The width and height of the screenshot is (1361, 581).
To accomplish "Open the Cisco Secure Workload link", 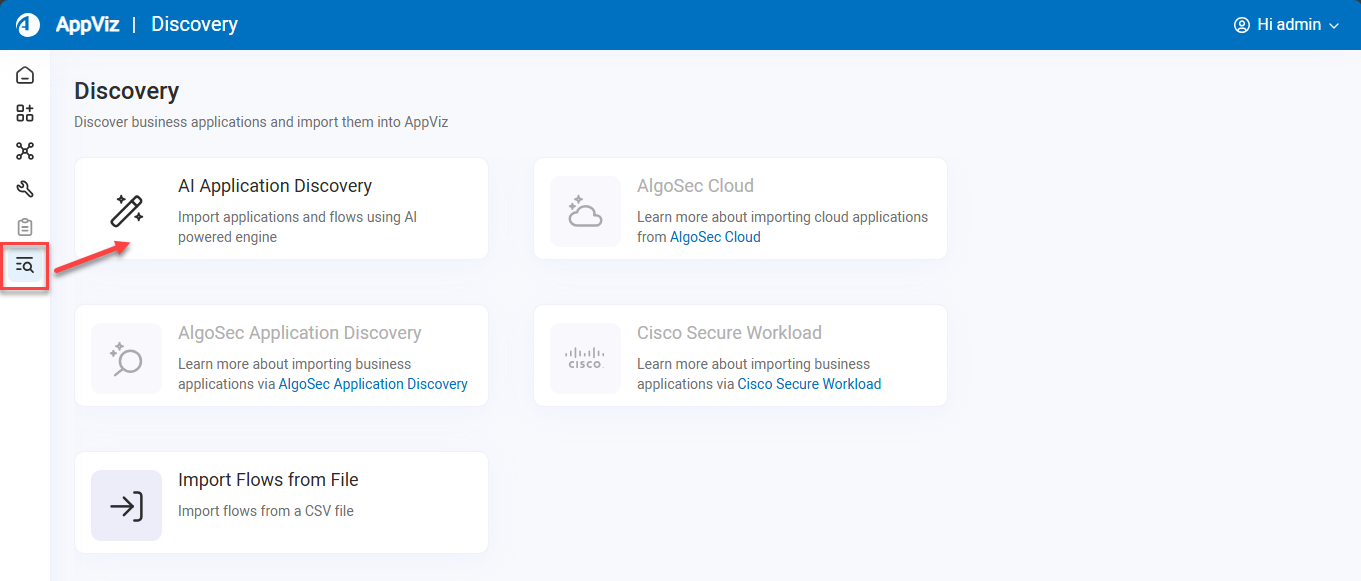I will click(x=809, y=384).
